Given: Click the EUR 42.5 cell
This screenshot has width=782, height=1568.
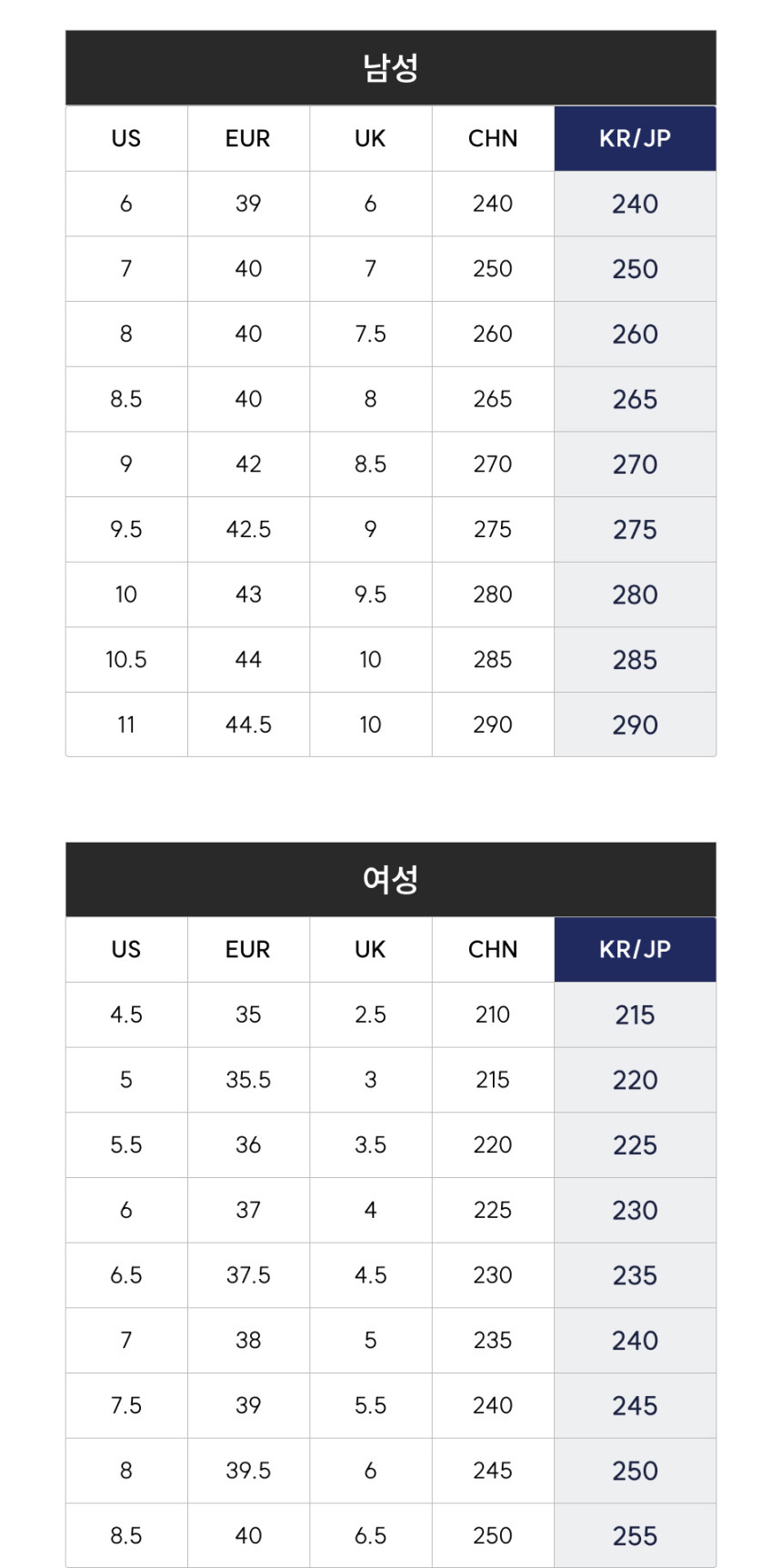Looking at the screenshot, I should (248, 529).
